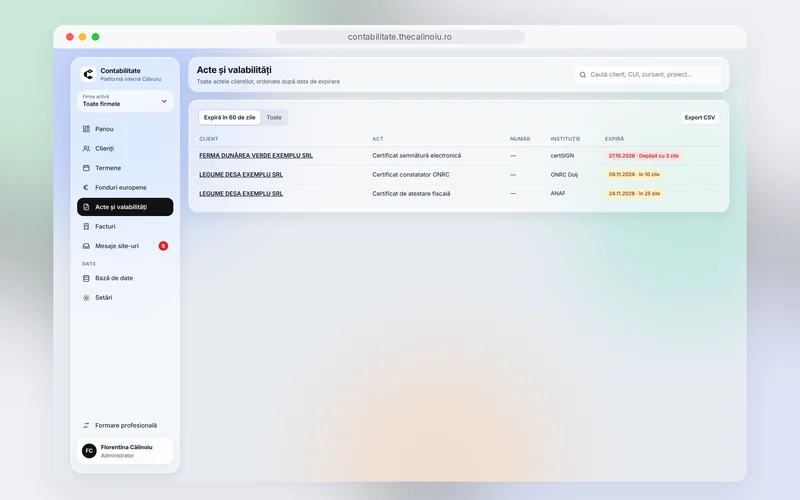Click the ANAF institution cell
The height and width of the screenshot is (500, 800).
point(558,194)
